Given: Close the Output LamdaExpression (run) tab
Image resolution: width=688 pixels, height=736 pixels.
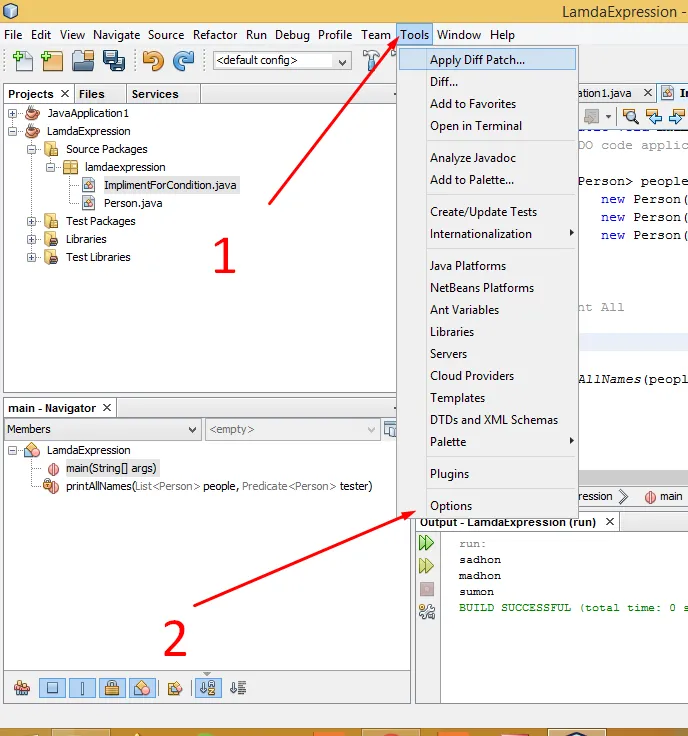Looking at the screenshot, I should tap(610, 522).
